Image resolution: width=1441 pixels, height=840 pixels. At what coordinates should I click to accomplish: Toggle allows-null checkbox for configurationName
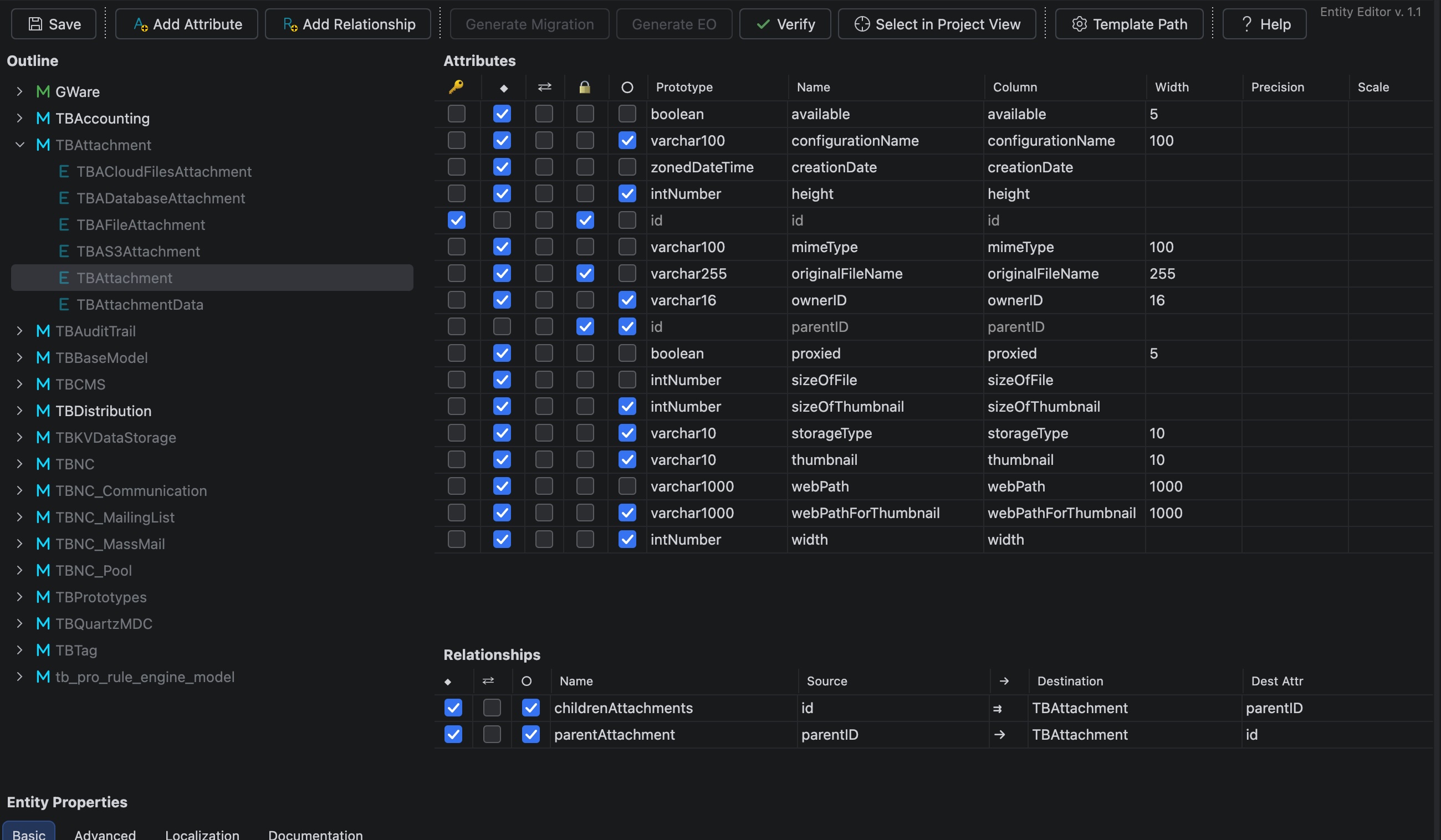[627, 141]
